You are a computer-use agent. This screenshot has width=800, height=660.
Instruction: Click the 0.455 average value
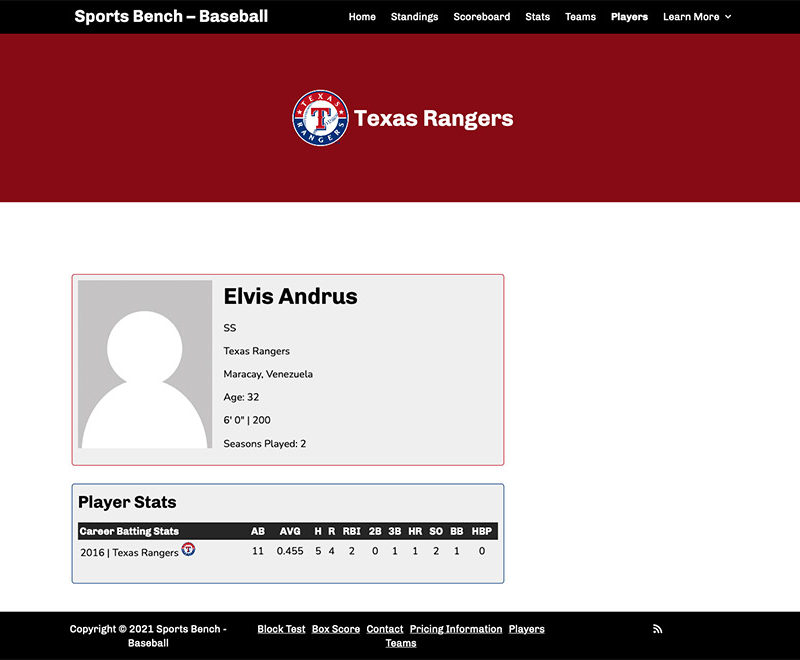point(290,551)
